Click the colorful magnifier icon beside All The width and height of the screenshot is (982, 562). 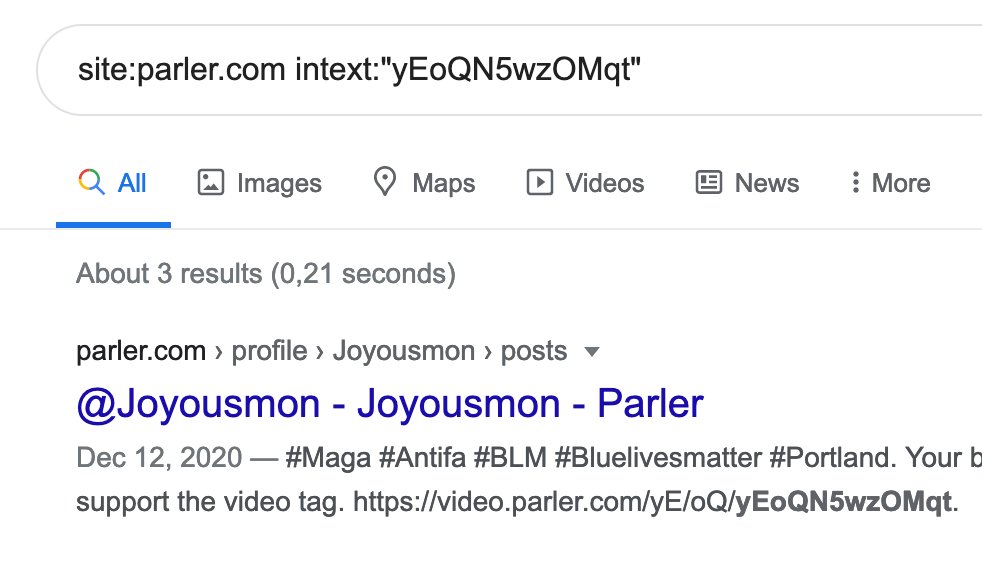(91, 182)
